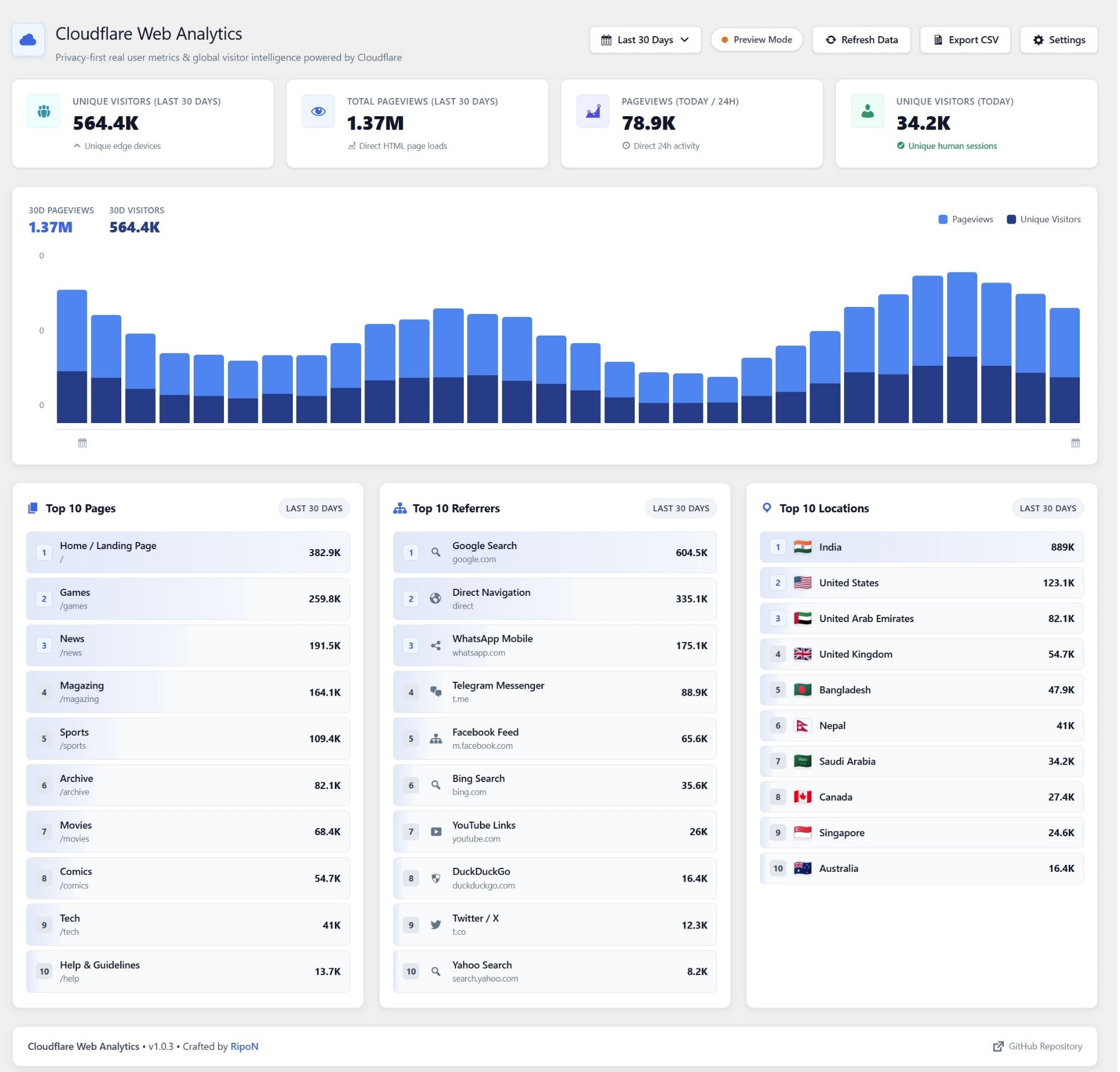This screenshot has width=1120, height=1072.
Task: Toggle the Unique Visitors legend swatch
Action: click(1012, 219)
